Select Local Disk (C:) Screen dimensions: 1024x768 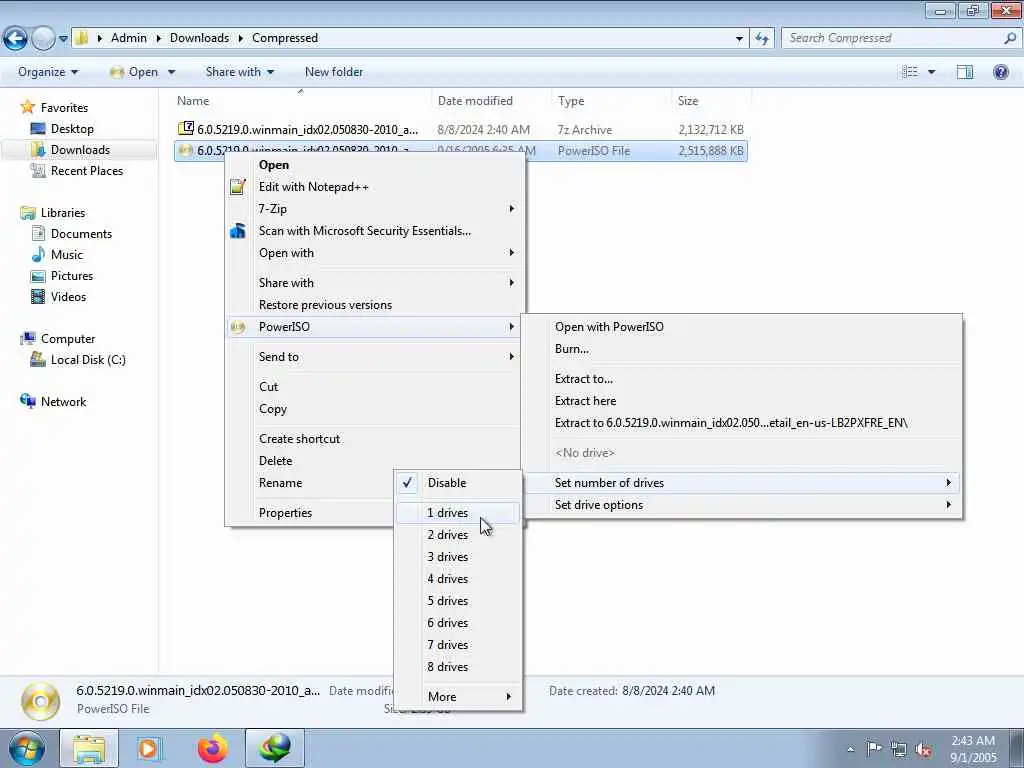tap(88, 360)
